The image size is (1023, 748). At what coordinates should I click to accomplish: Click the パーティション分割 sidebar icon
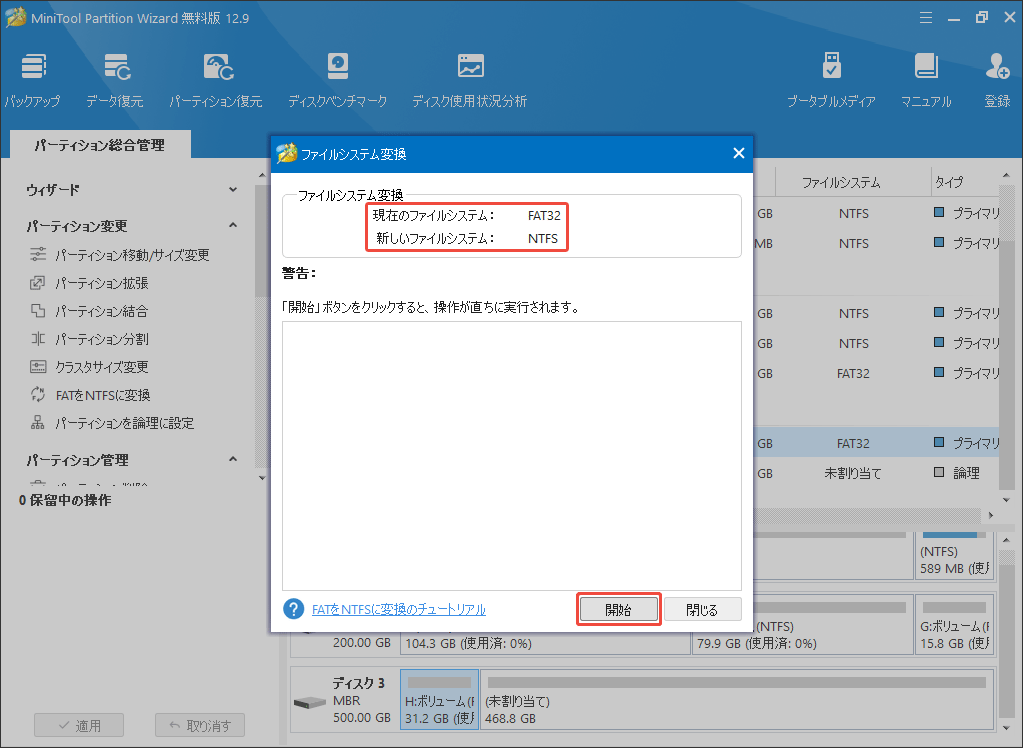click(38, 339)
